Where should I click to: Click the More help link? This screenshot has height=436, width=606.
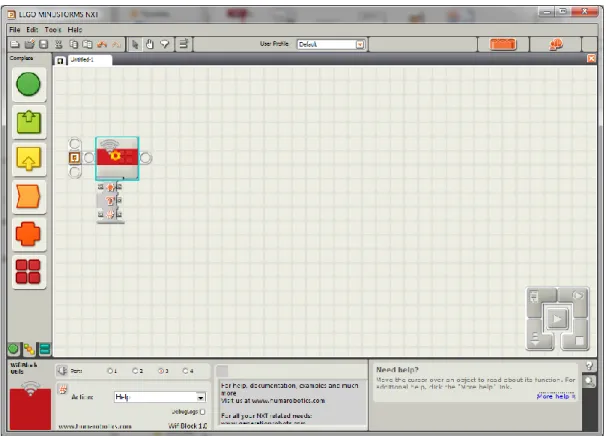tap(556, 396)
